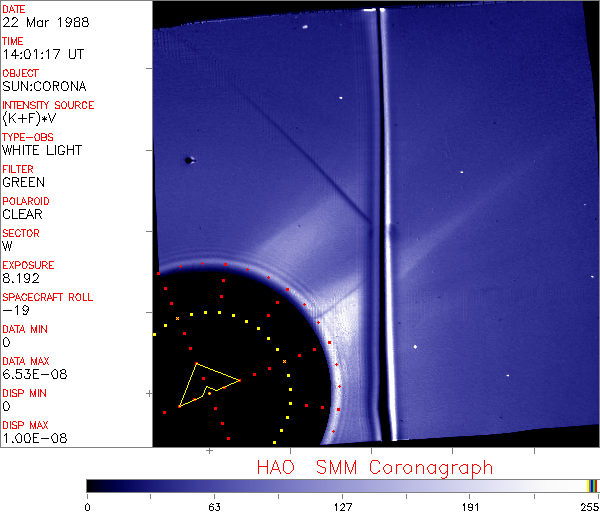
Task: Click the yellow polygon outline on occulting disk
Action: 209,385
